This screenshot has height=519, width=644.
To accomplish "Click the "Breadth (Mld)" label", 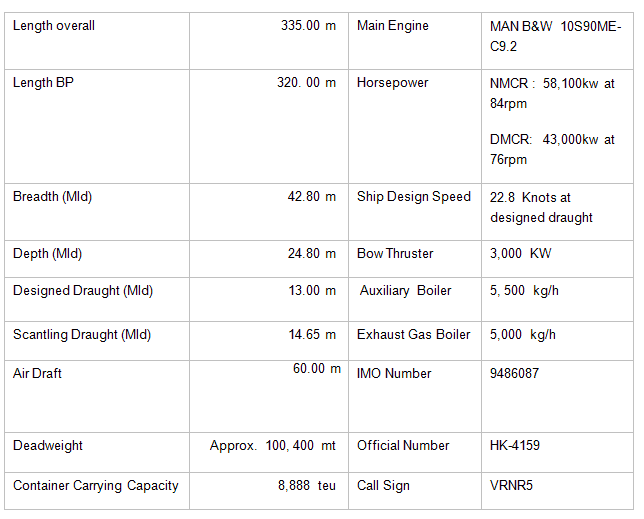I will [x=52, y=197].
